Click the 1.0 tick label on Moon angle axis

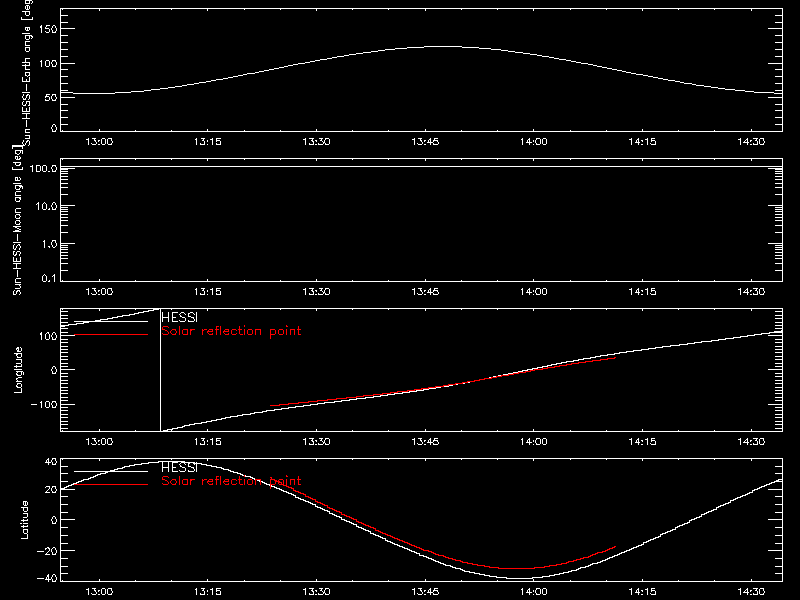pos(49,244)
